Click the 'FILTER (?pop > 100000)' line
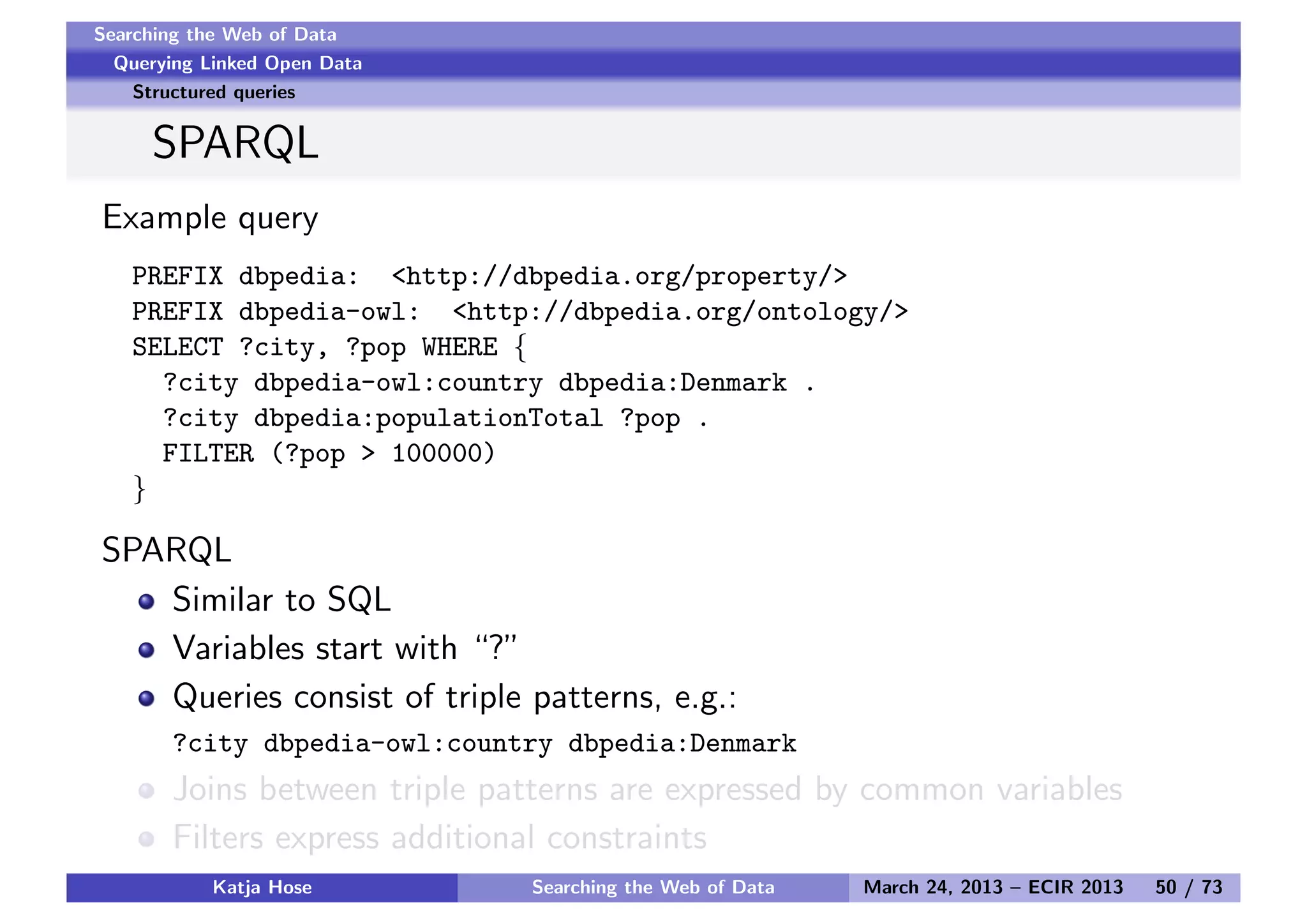Image resolution: width=1307 pixels, height=924 pixels. tap(329, 454)
